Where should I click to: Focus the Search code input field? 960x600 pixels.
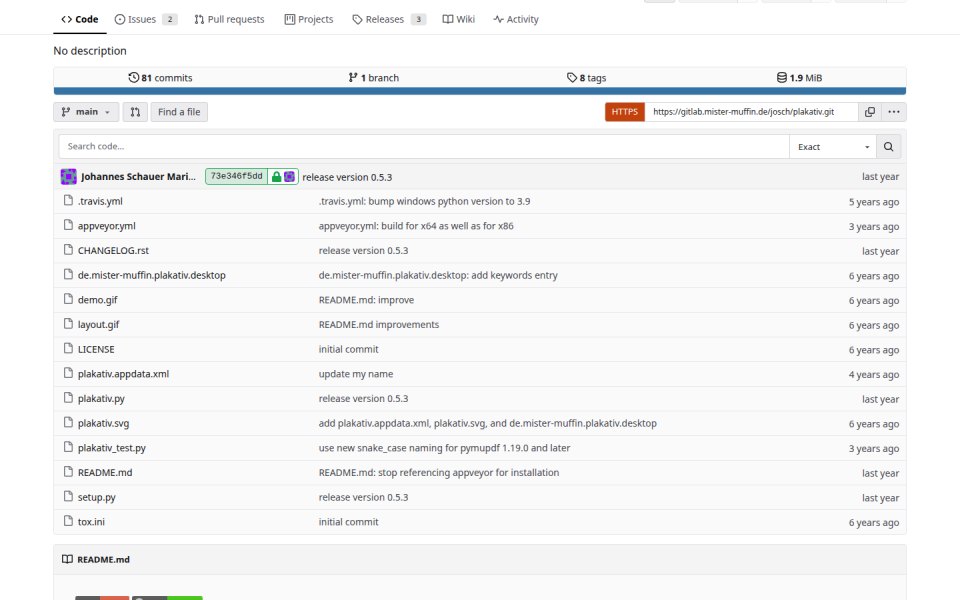424,147
